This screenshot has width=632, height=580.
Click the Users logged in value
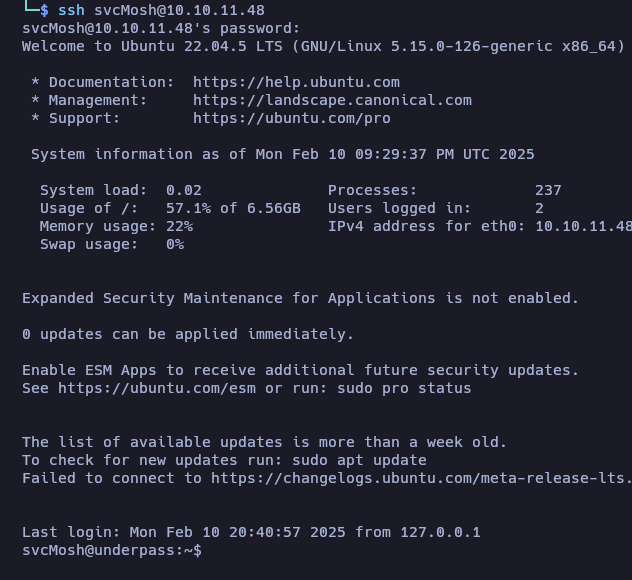click(539, 208)
